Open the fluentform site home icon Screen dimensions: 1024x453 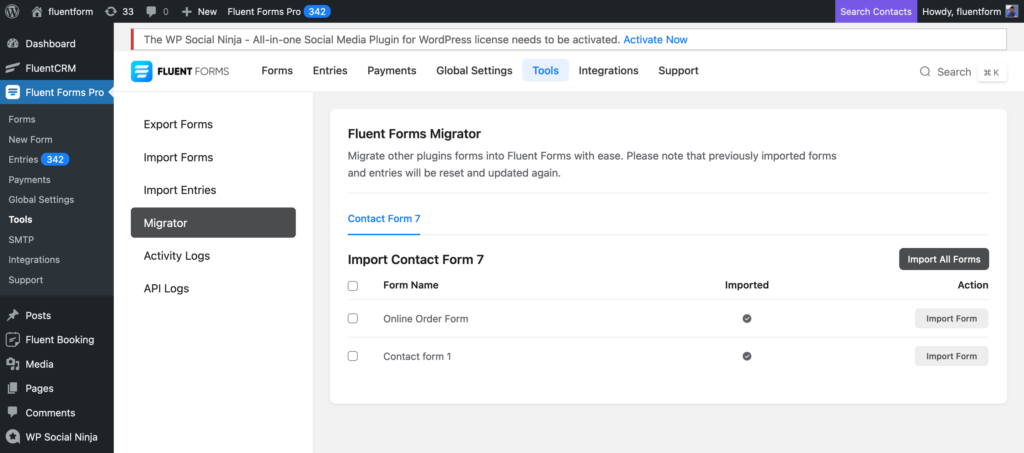[x=37, y=11]
